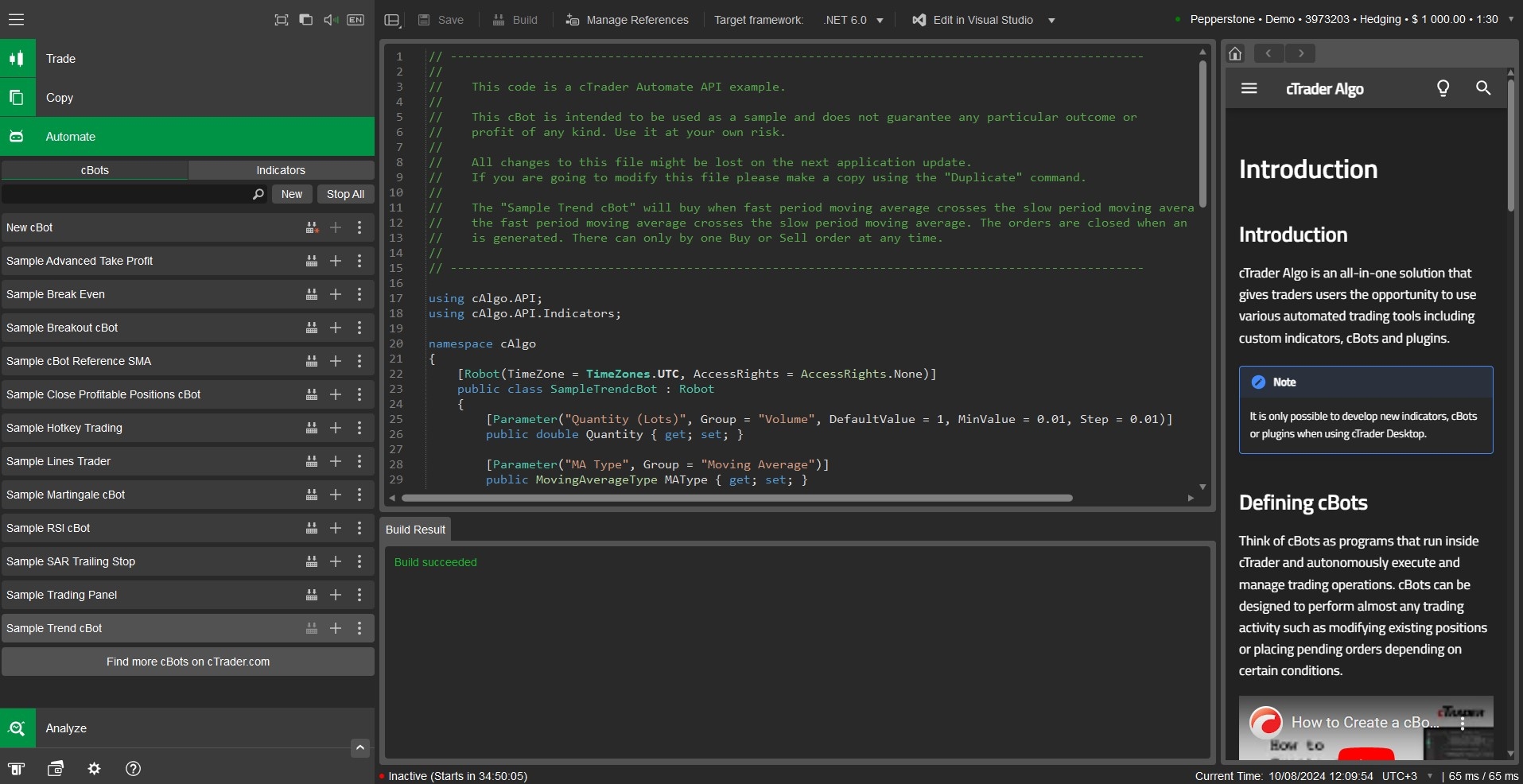Build the cBot project
The image size is (1523, 784).
pos(515,20)
